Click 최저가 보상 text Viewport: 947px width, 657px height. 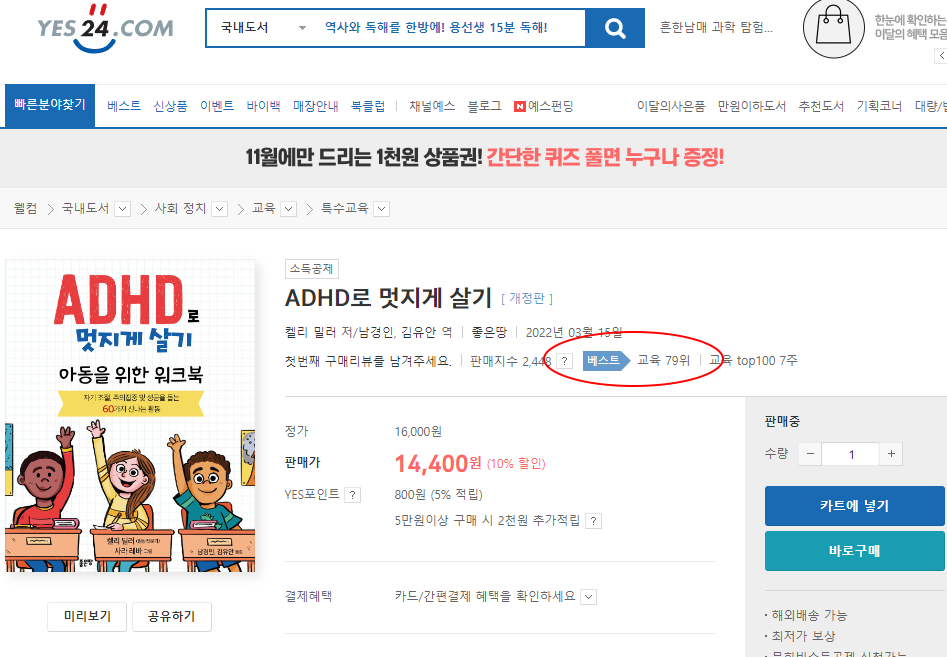(x=803, y=636)
